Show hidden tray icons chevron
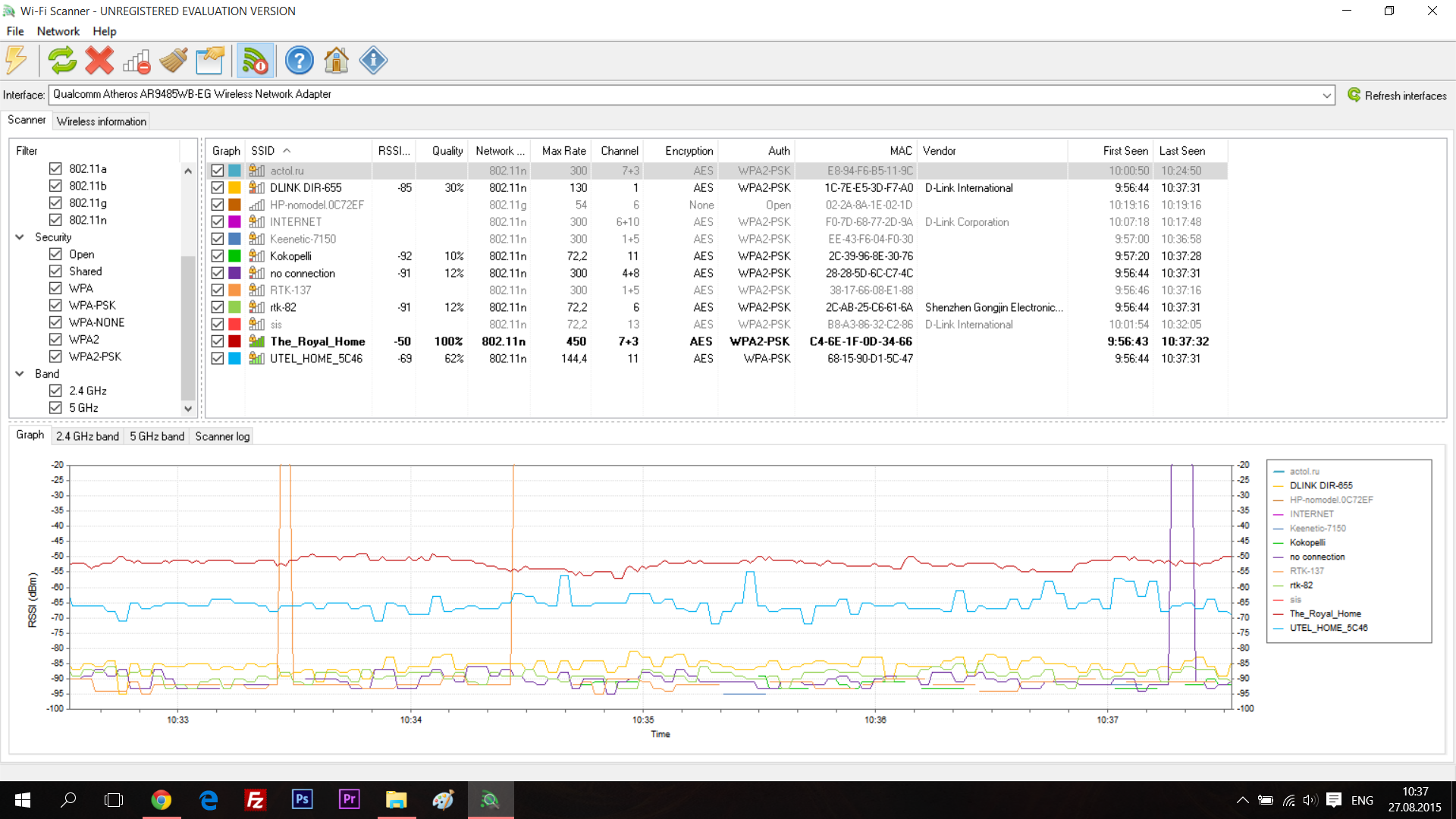The width and height of the screenshot is (1456, 819). [1242, 800]
